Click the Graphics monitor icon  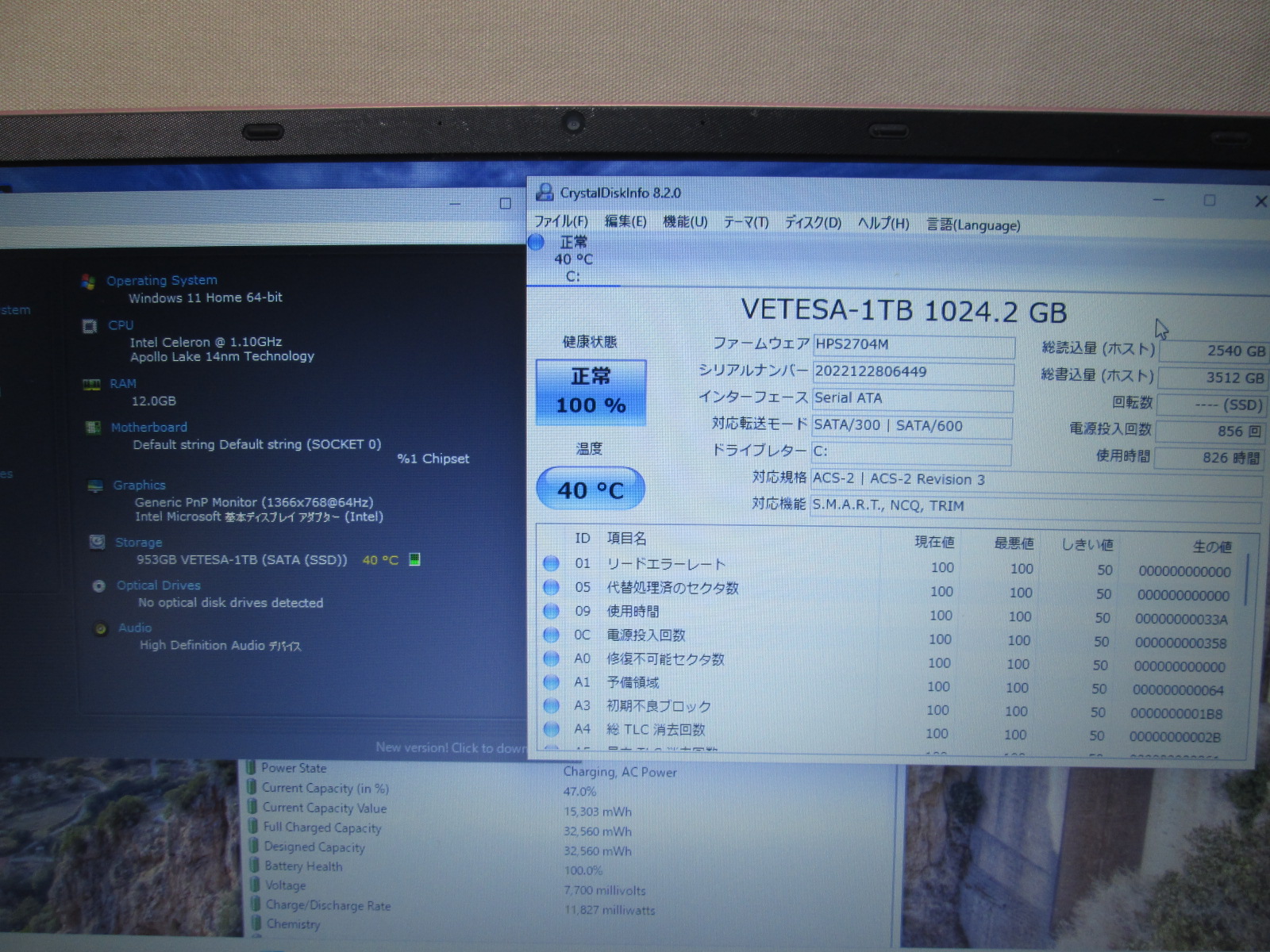click(95, 486)
